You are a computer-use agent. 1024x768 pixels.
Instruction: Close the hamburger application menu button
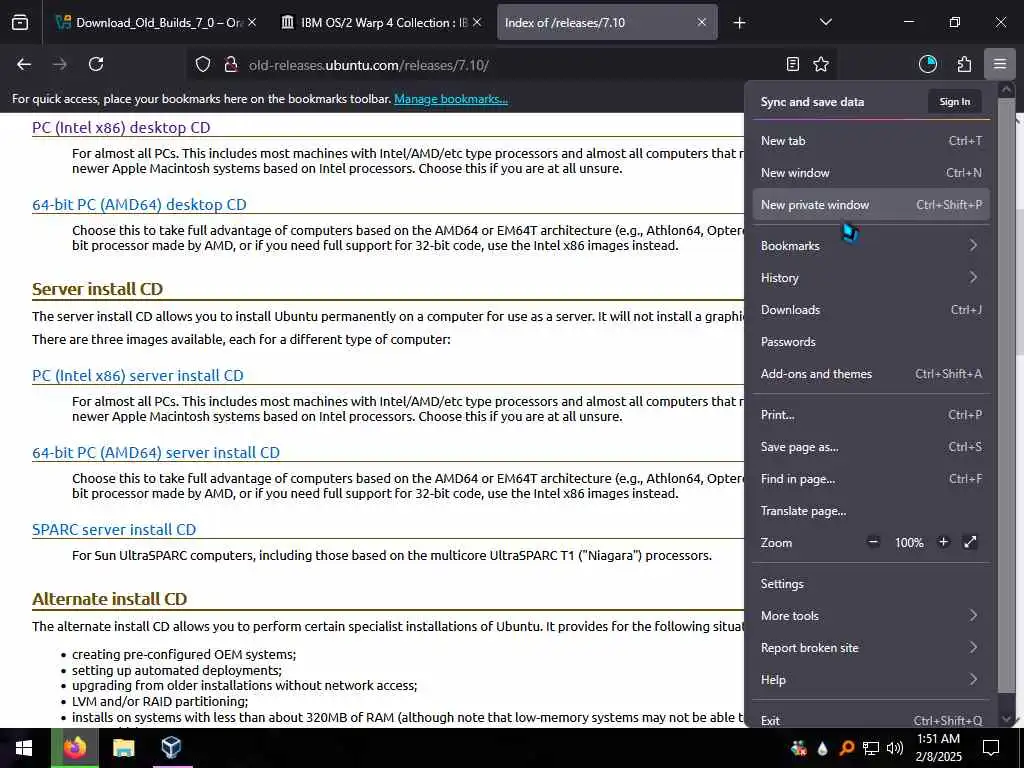(1000, 64)
